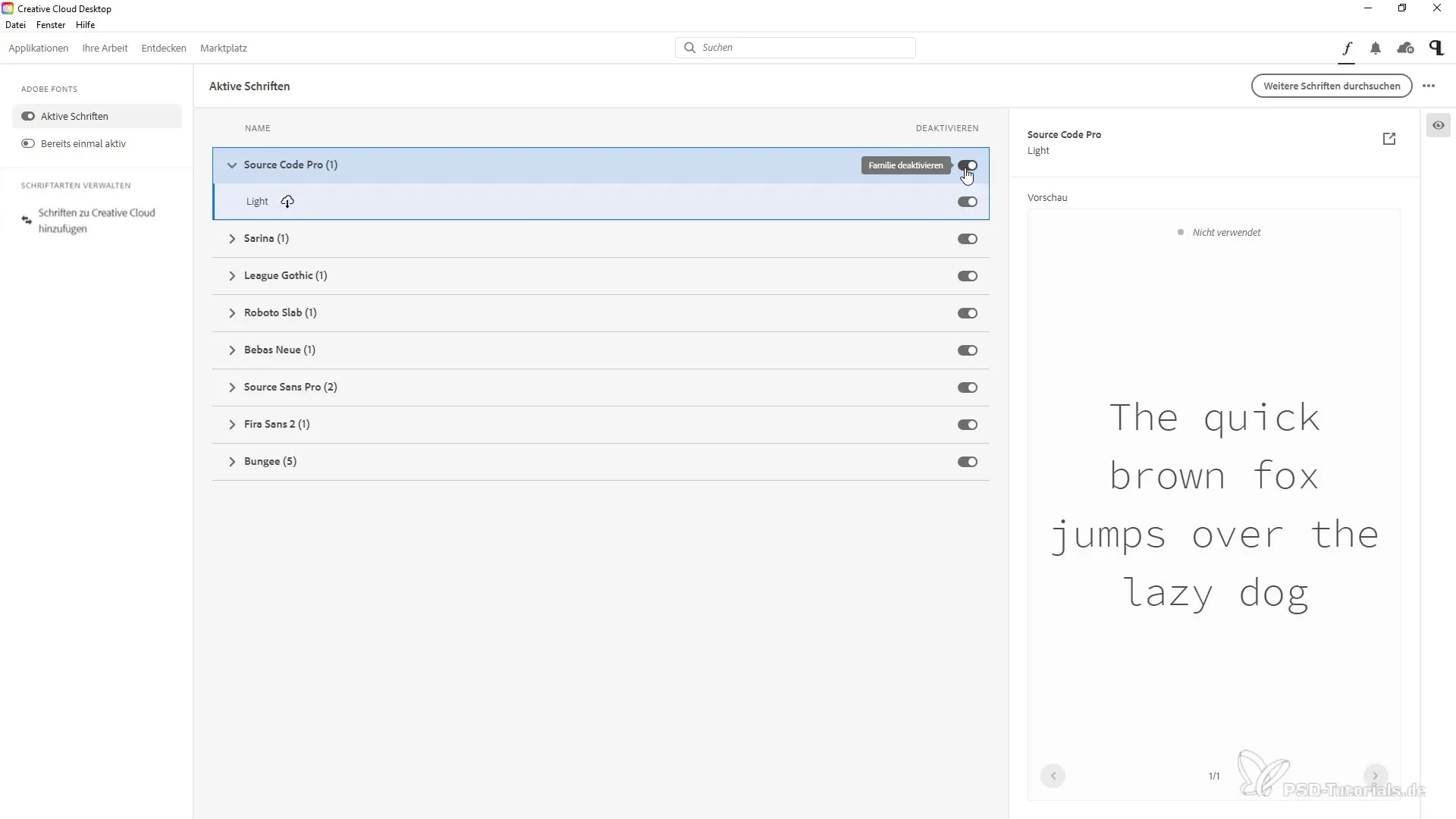Deactivate the Sarina font toggle
Image resolution: width=1456 pixels, height=819 pixels.
pyautogui.click(x=968, y=239)
